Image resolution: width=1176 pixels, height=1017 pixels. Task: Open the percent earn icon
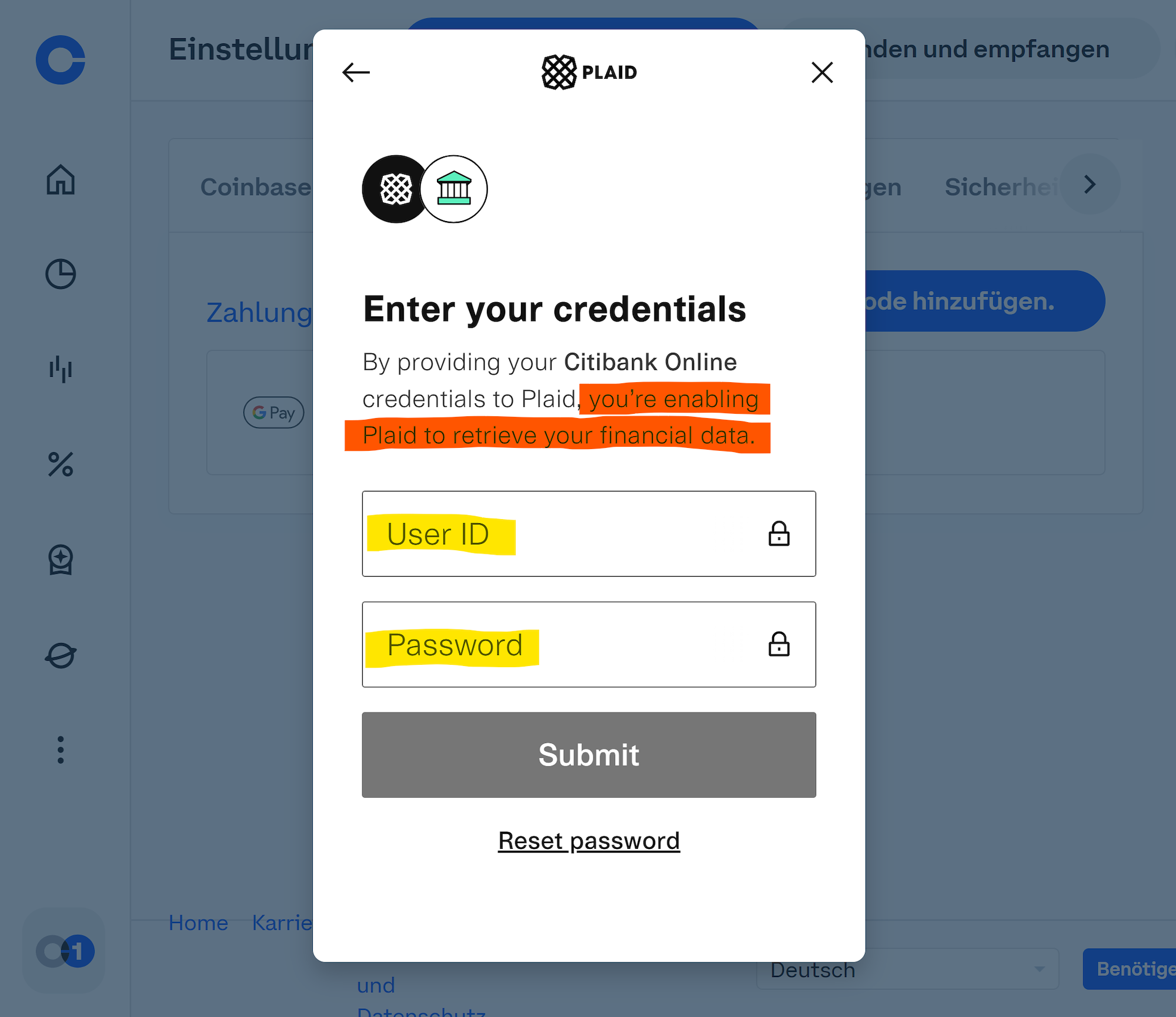point(61,464)
